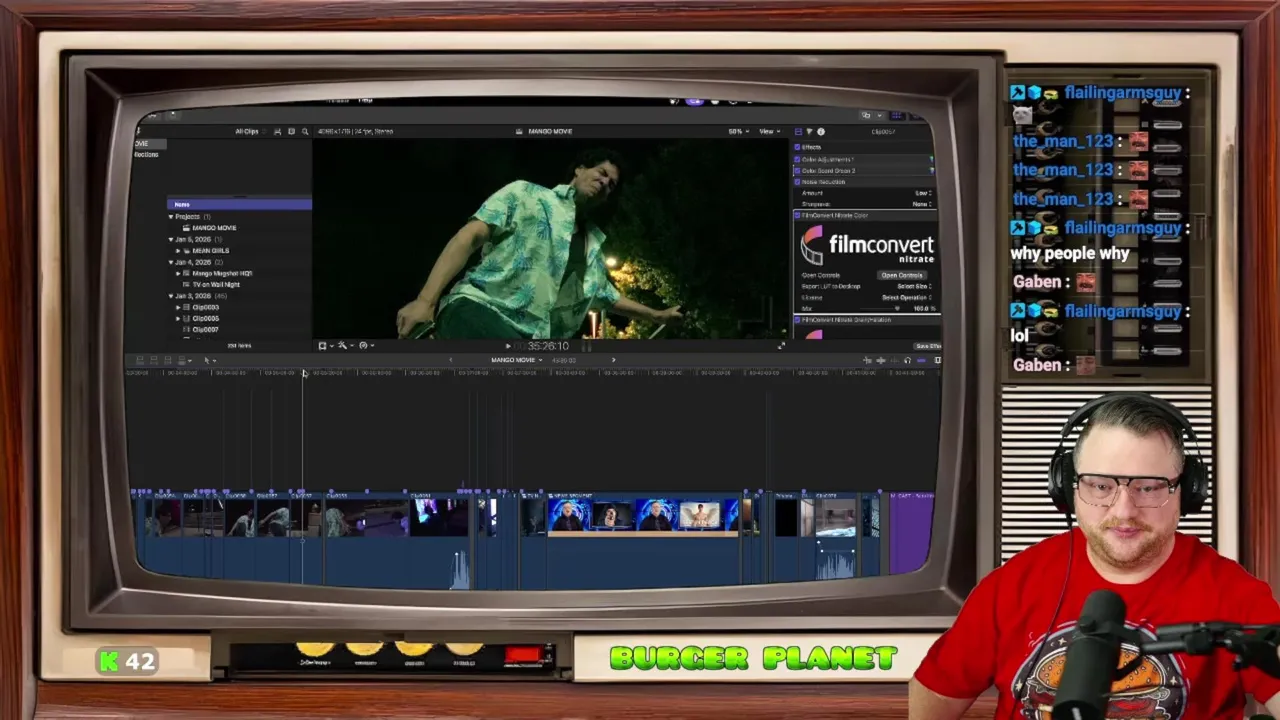1280x720 pixels.
Task: Go back in timeline history
Action: coord(450,360)
